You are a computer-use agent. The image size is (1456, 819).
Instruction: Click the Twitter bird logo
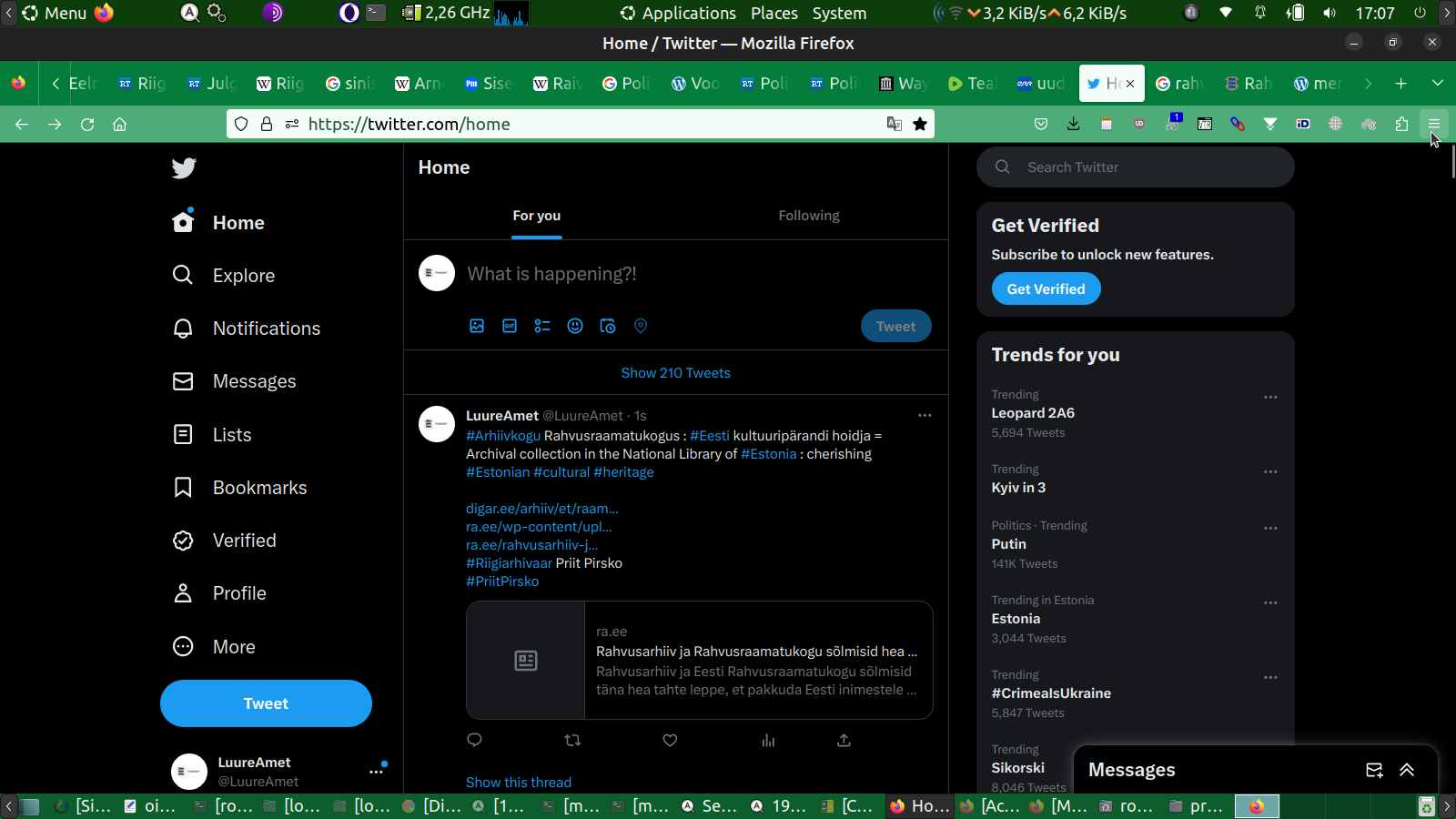point(184,168)
